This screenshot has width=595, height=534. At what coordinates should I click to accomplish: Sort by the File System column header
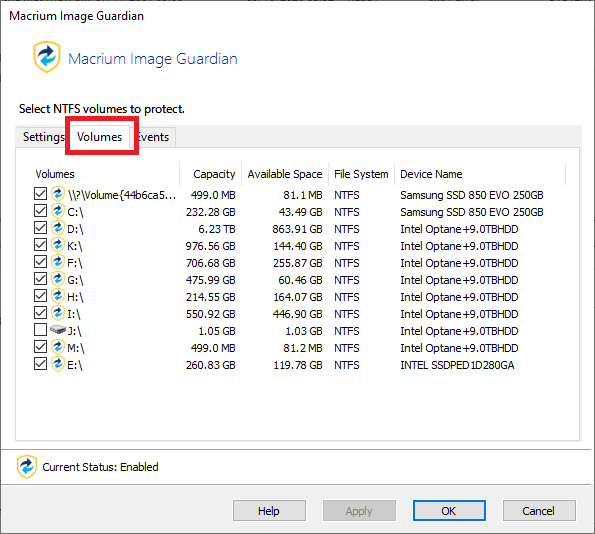(x=361, y=174)
